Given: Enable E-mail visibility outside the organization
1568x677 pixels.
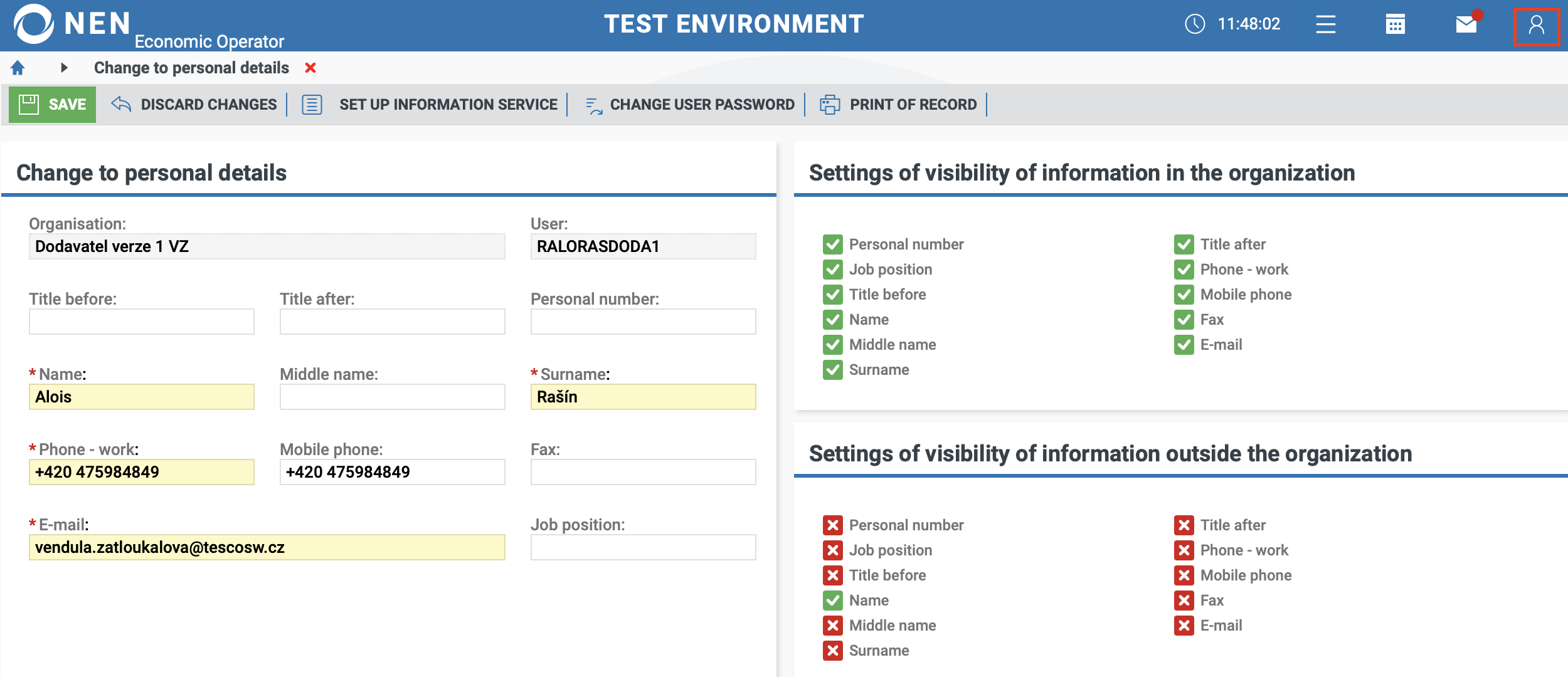Looking at the screenshot, I should [x=1184, y=626].
